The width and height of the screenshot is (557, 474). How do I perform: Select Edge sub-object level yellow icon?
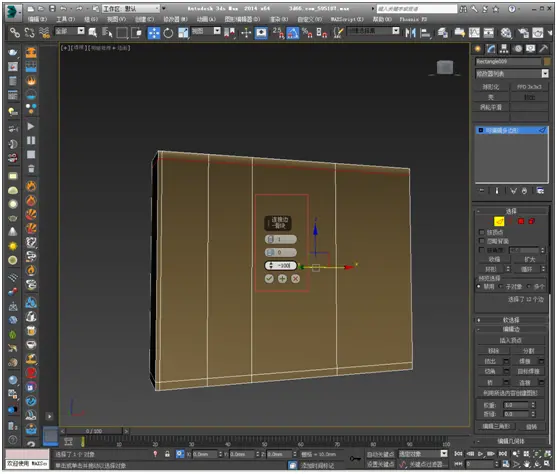(x=499, y=221)
